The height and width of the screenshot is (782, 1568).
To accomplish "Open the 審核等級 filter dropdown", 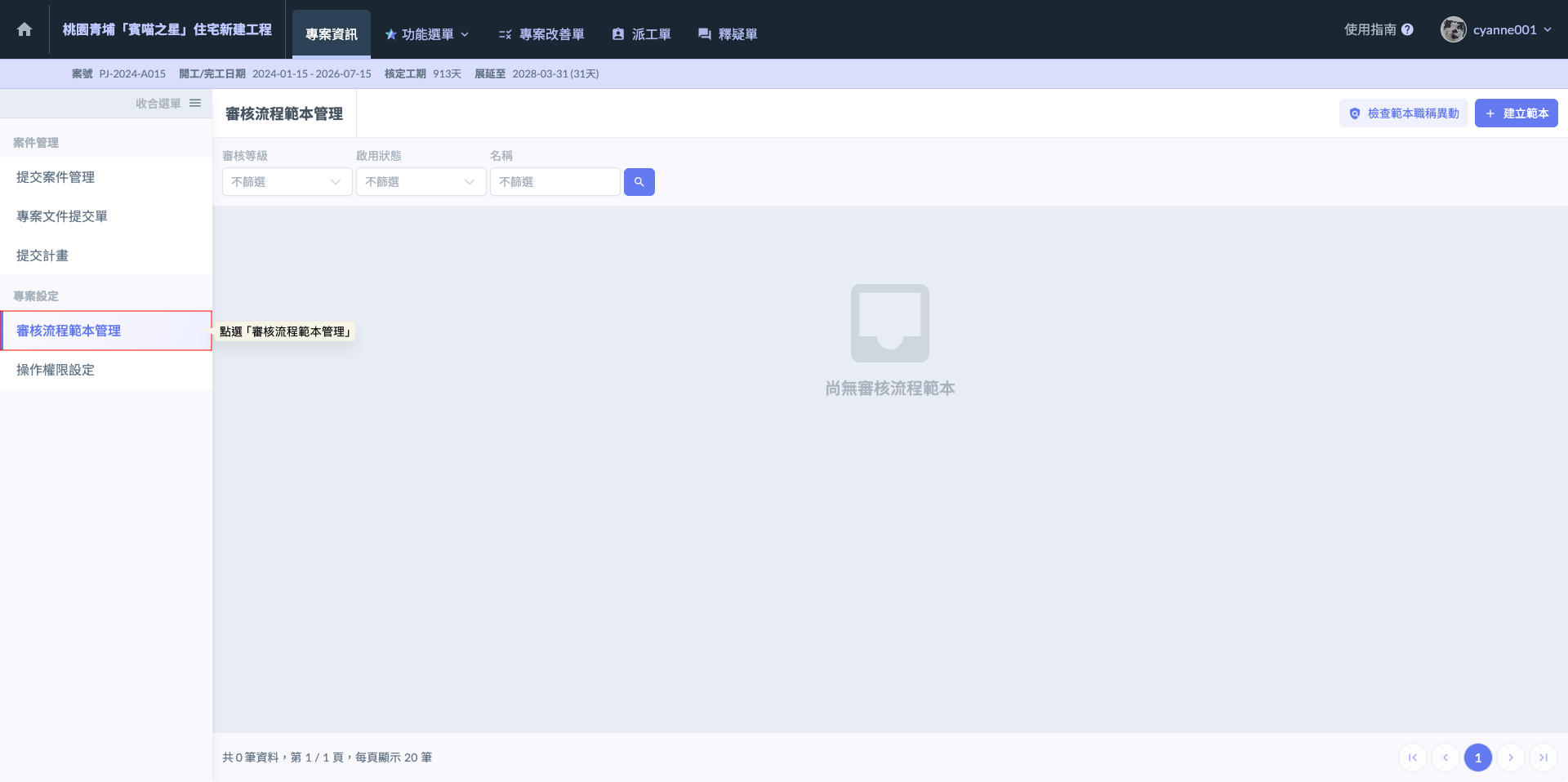I will (287, 182).
